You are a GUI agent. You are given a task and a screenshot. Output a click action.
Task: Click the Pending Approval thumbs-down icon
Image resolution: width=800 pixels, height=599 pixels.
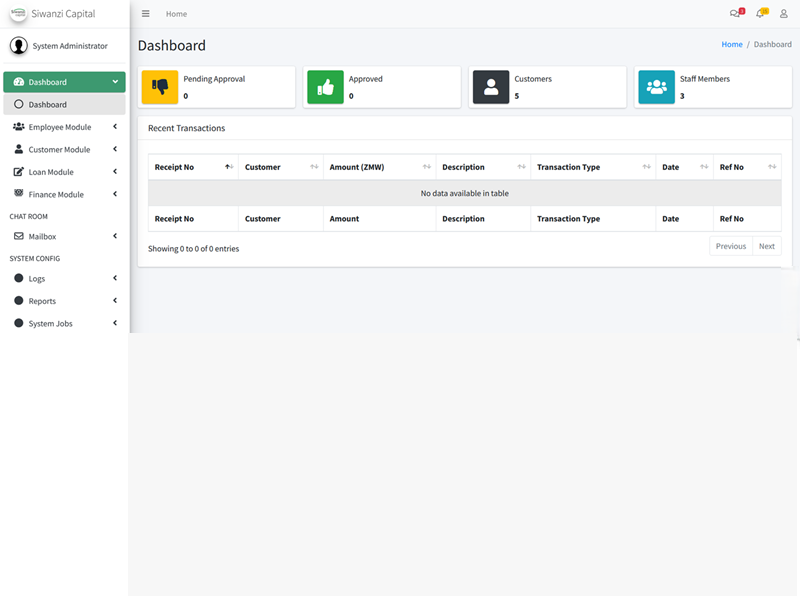(x=158, y=86)
